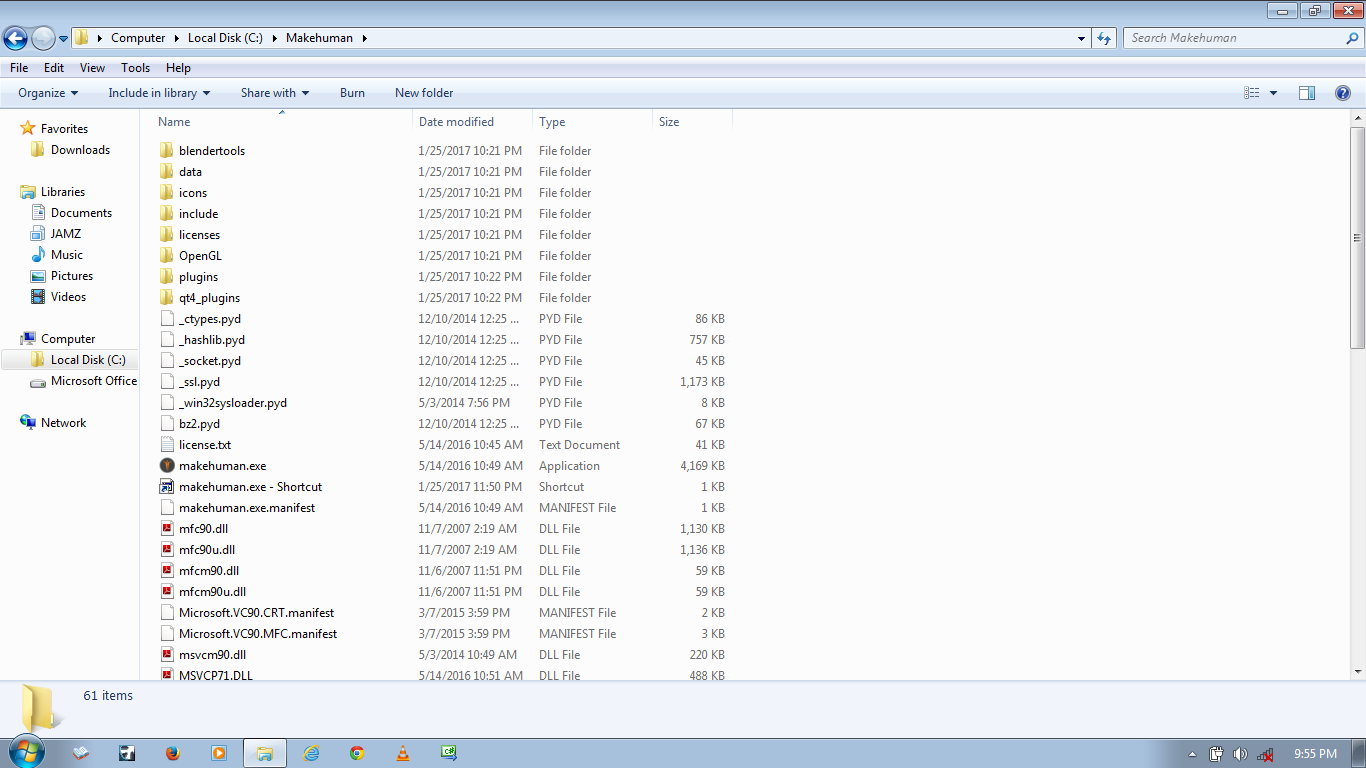This screenshot has width=1366, height=768.
Task: Select Microsoft Office drive in sidebar
Action: click(x=94, y=381)
